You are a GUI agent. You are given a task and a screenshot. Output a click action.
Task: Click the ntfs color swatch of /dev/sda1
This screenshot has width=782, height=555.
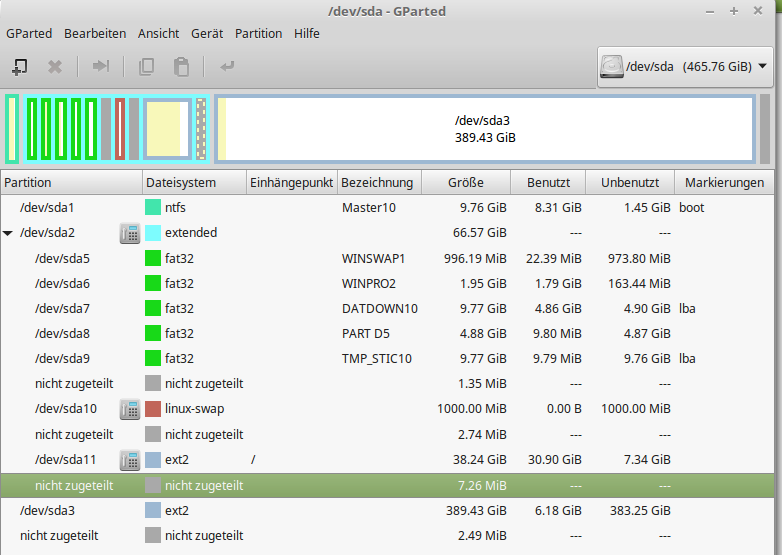point(153,207)
